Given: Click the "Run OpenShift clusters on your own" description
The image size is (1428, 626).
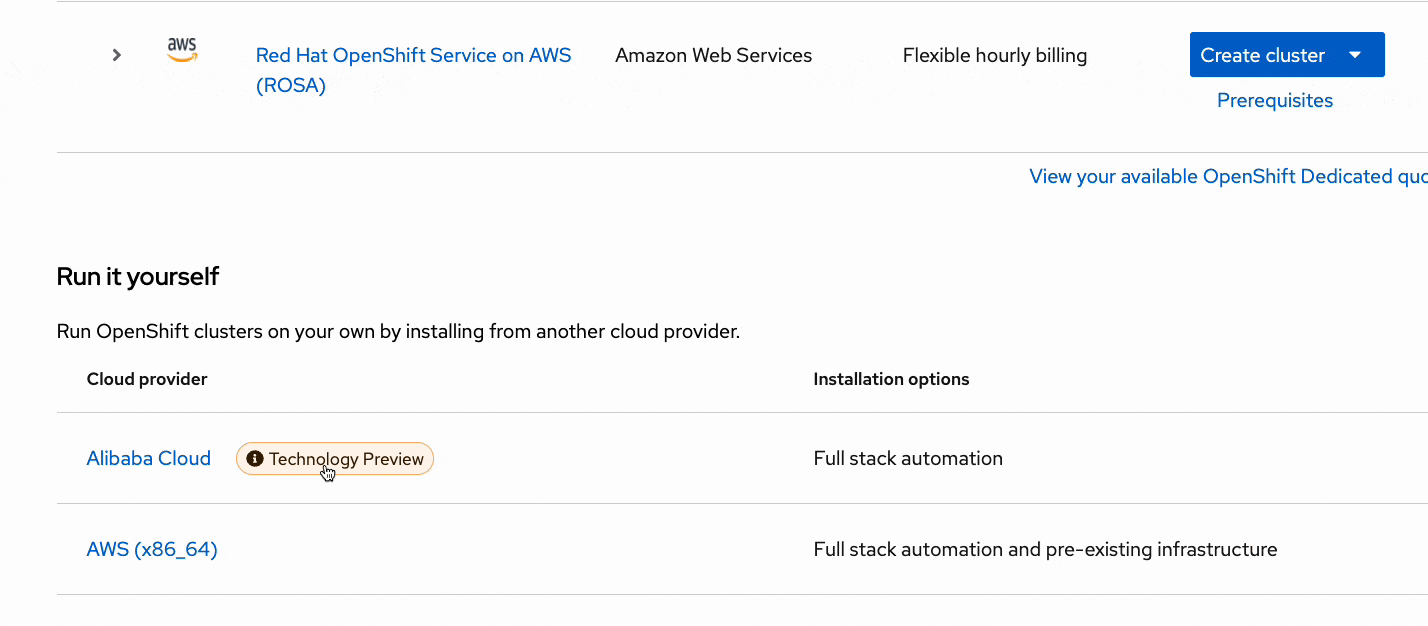Looking at the screenshot, I should coord(398,331).
